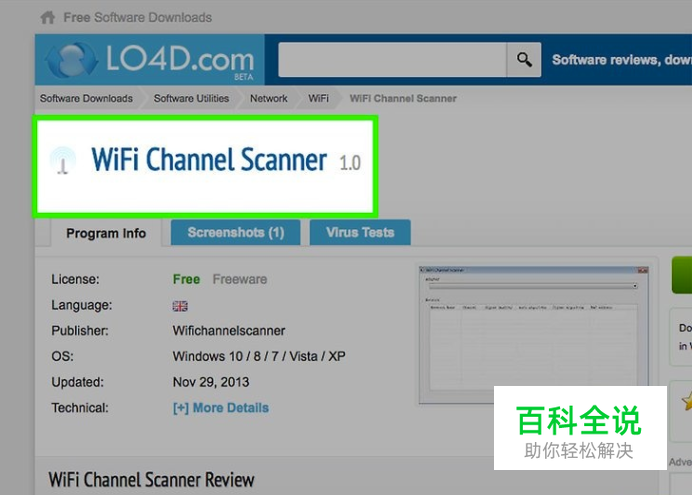The height and width of the screenshot is (495, 692).
Task: Go to the Software Utilities breadcrumb
Action: 191,98
